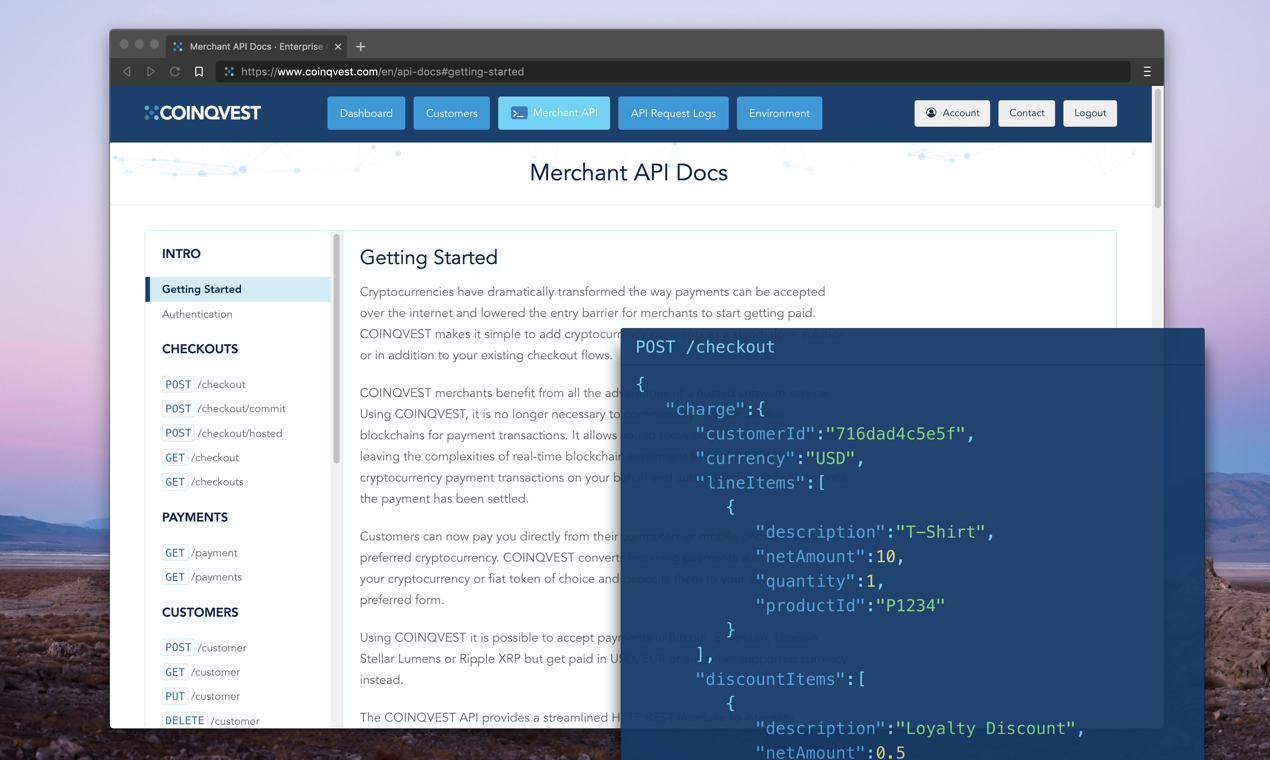Open the browser hamburger menu
Viewport: 1270px width, 760px height.
coord(1147,72)
